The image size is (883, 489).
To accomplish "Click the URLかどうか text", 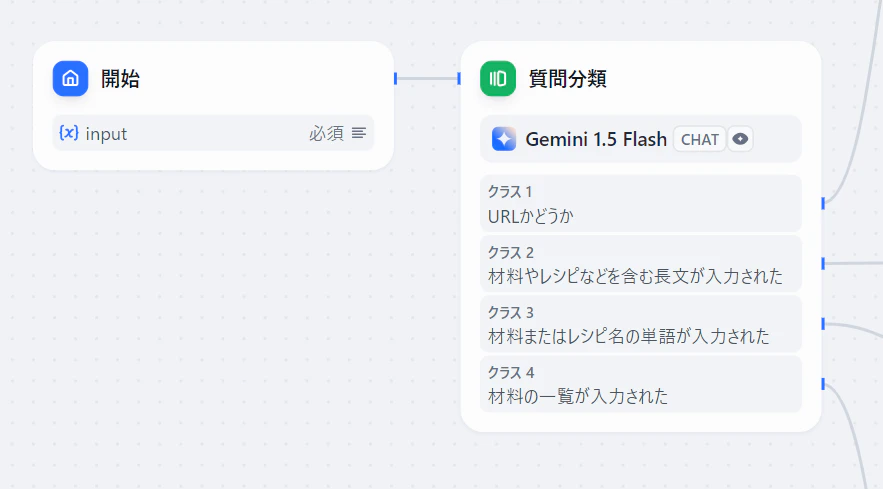I will pyautogui.click(x=530, y=216).
